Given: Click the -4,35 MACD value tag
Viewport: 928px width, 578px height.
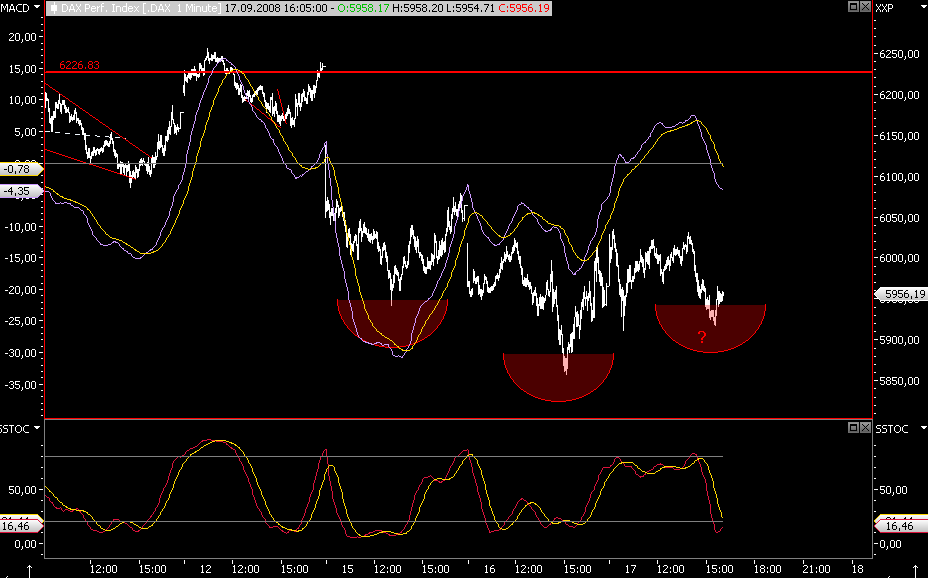Looking at the screenshot, I should (x=19, y=191).
